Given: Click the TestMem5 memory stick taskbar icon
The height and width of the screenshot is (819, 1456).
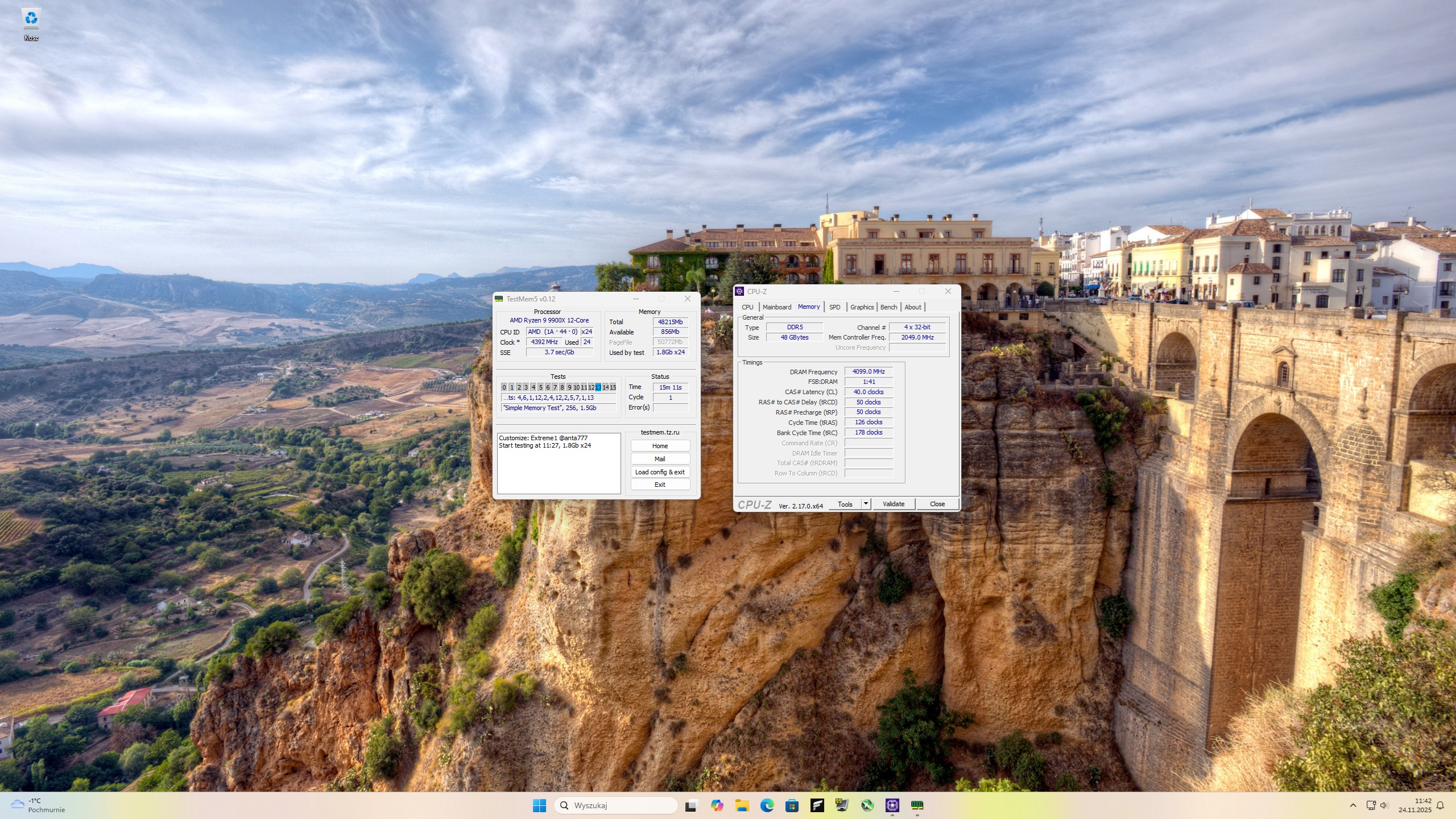Looking at the screenshot, I should [917, 805].
